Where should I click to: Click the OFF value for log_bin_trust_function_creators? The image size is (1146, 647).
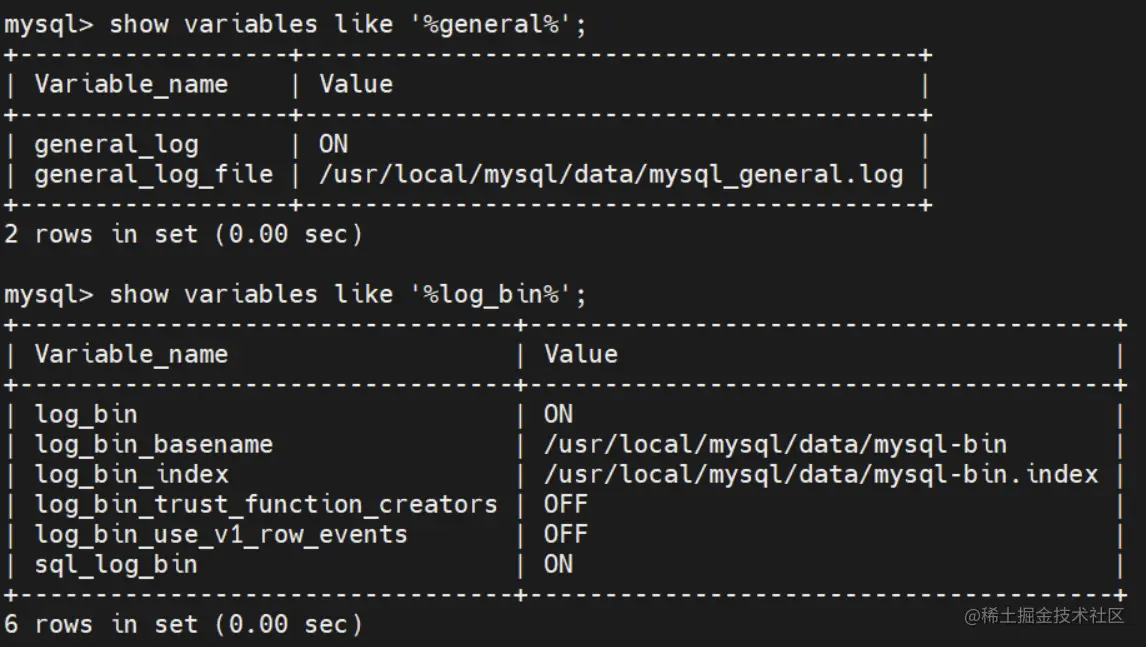click(565, 505)
